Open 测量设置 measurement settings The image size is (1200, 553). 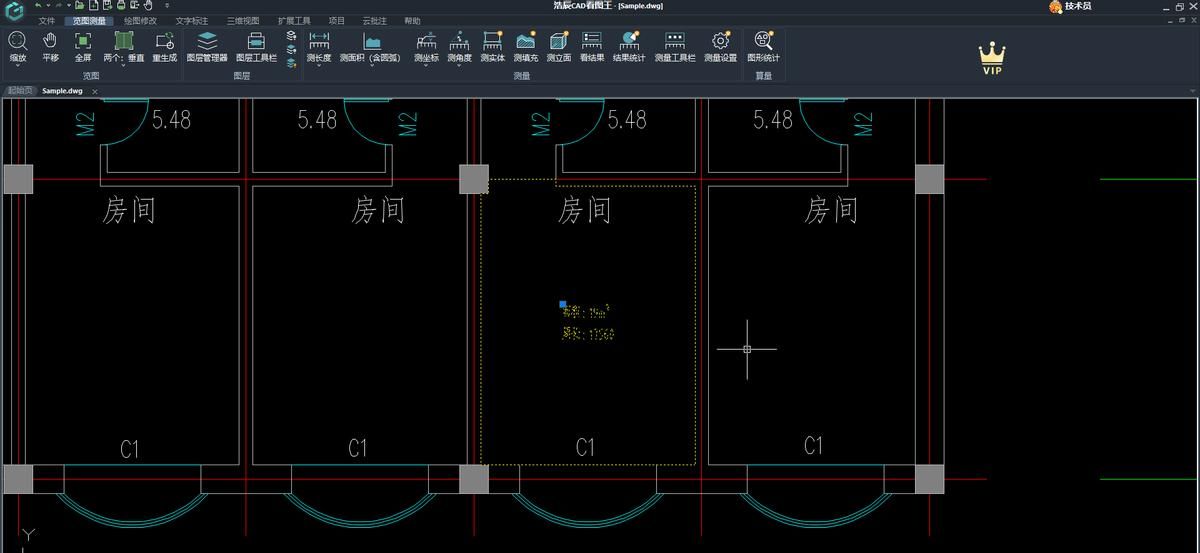pos(720,45)
